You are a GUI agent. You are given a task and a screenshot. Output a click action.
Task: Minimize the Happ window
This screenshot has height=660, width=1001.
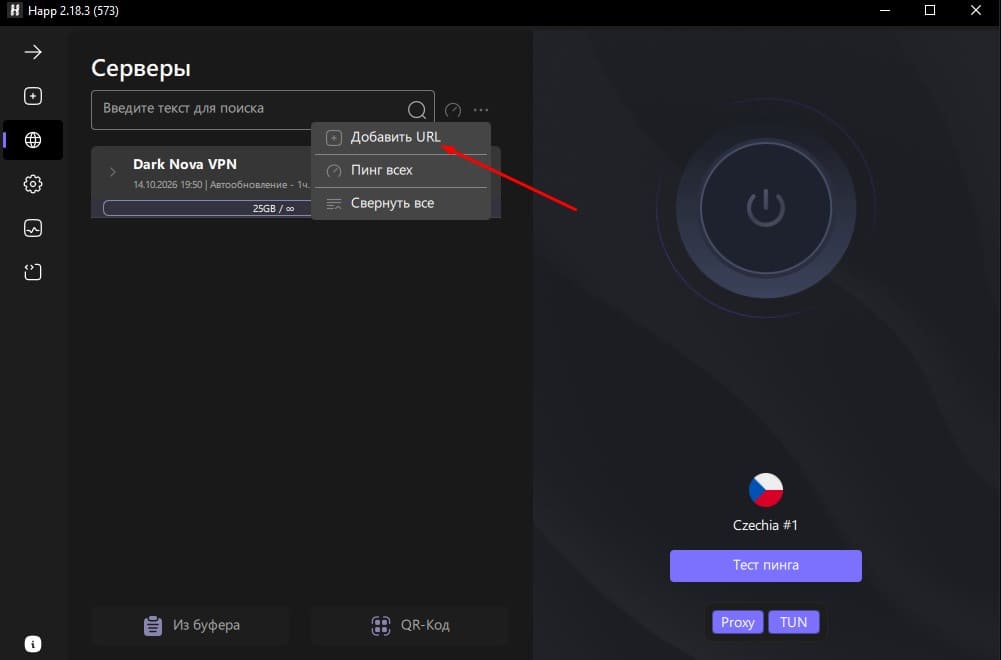pos(885,10)
